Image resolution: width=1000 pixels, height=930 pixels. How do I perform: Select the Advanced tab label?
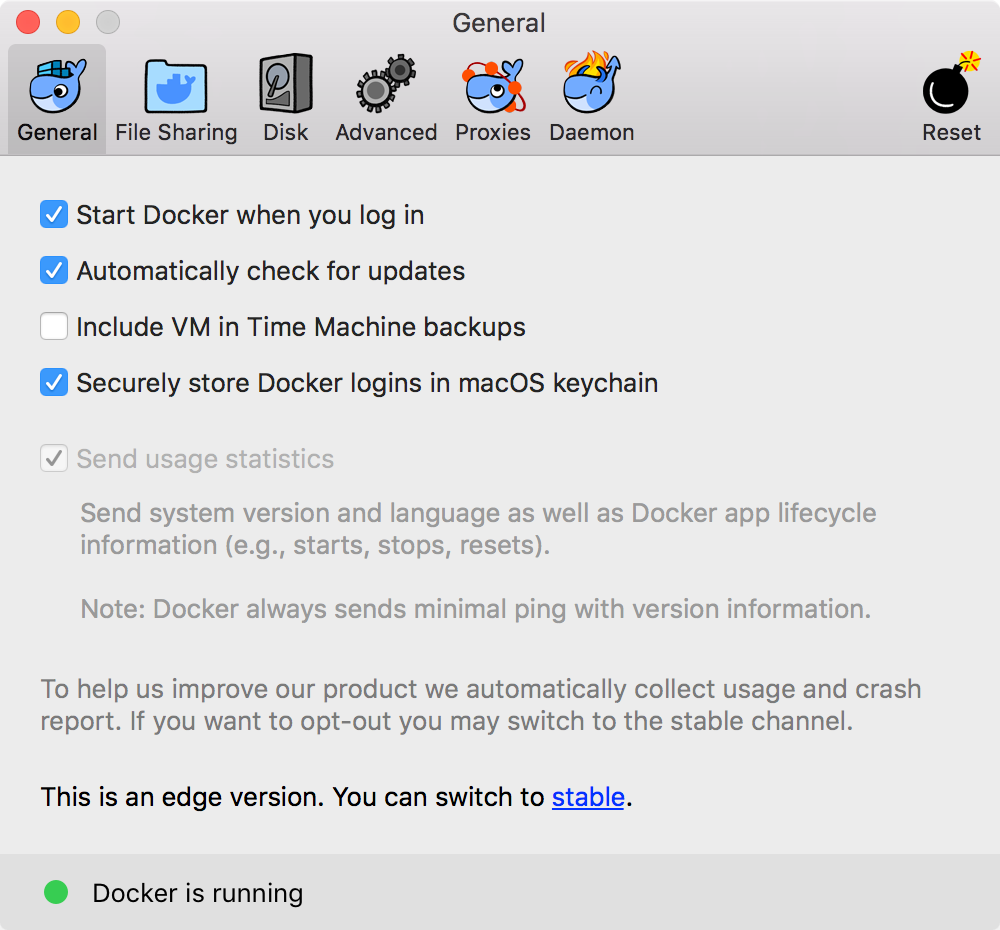[386, 132]
